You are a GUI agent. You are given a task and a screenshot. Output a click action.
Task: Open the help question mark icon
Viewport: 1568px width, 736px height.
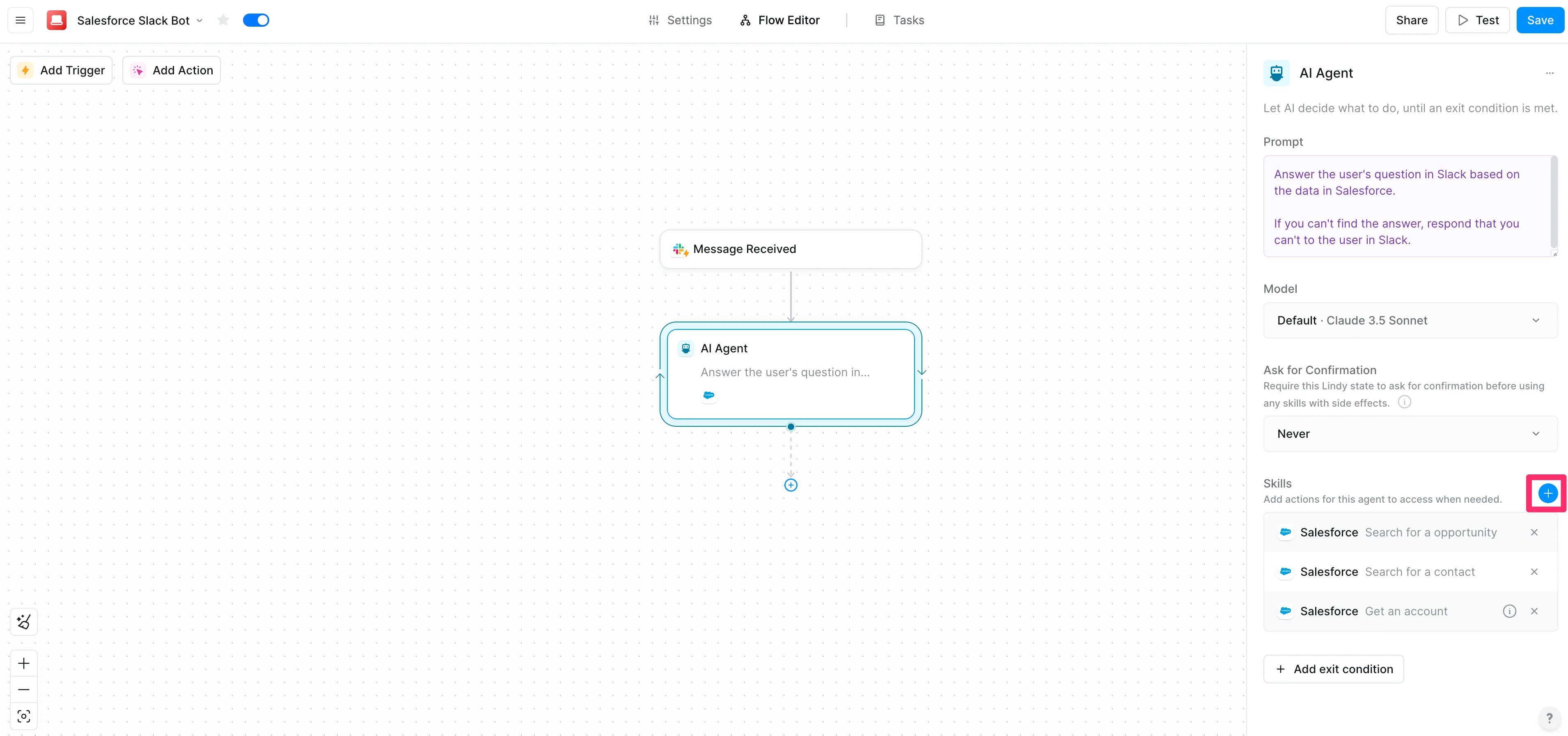[x=1549, y=718]
